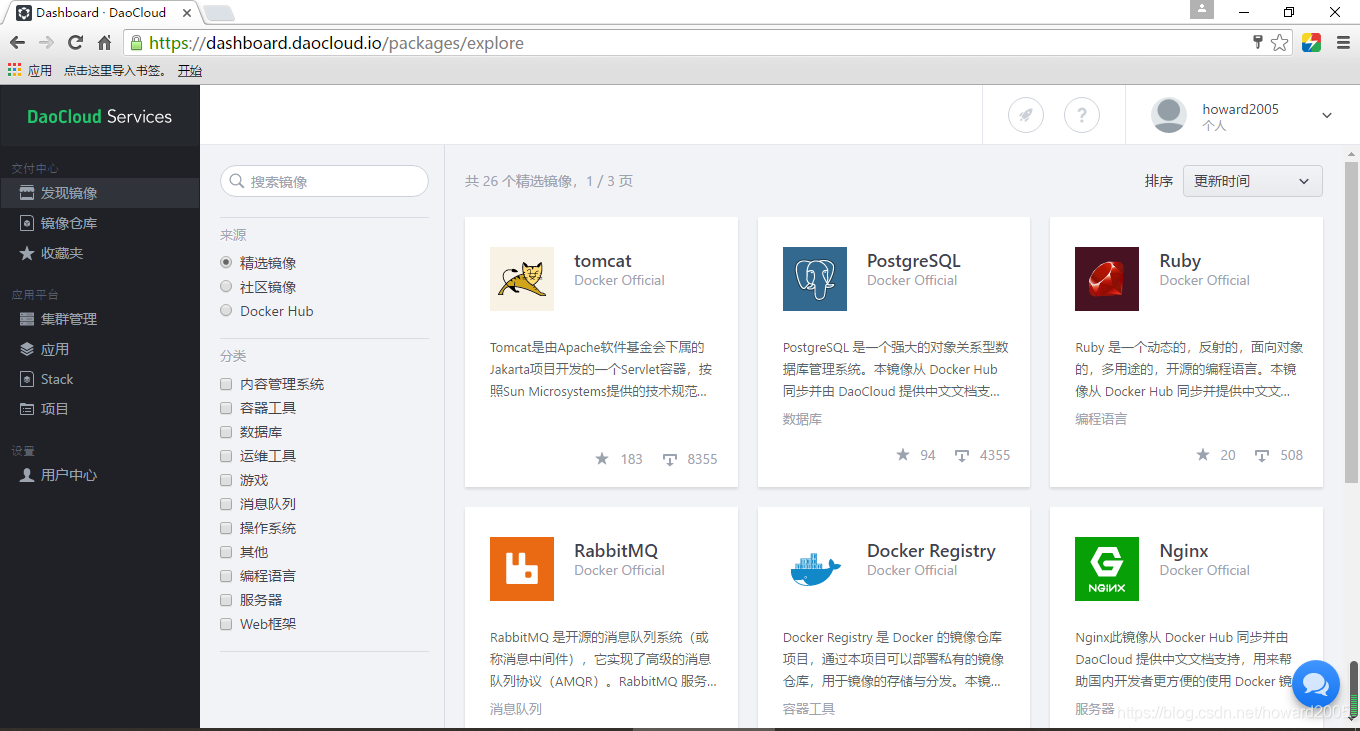Image resolution: width=1360 pixels, height=731 pixels.
Task: Select the Docker Hub radio button
Action: (226, 310)
